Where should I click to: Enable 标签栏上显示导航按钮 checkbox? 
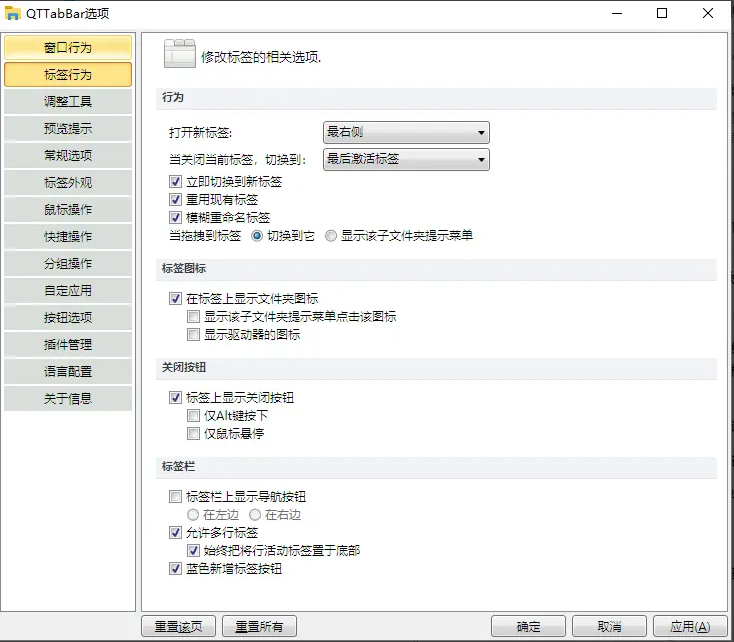[176, 496]
